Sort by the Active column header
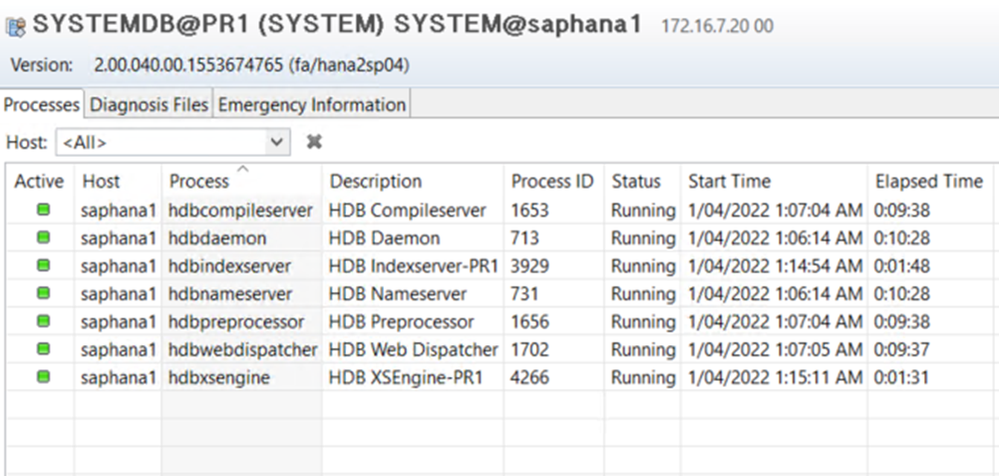This screenshot has width=999, height=476. pyautogui.click(x=39, y=182)
